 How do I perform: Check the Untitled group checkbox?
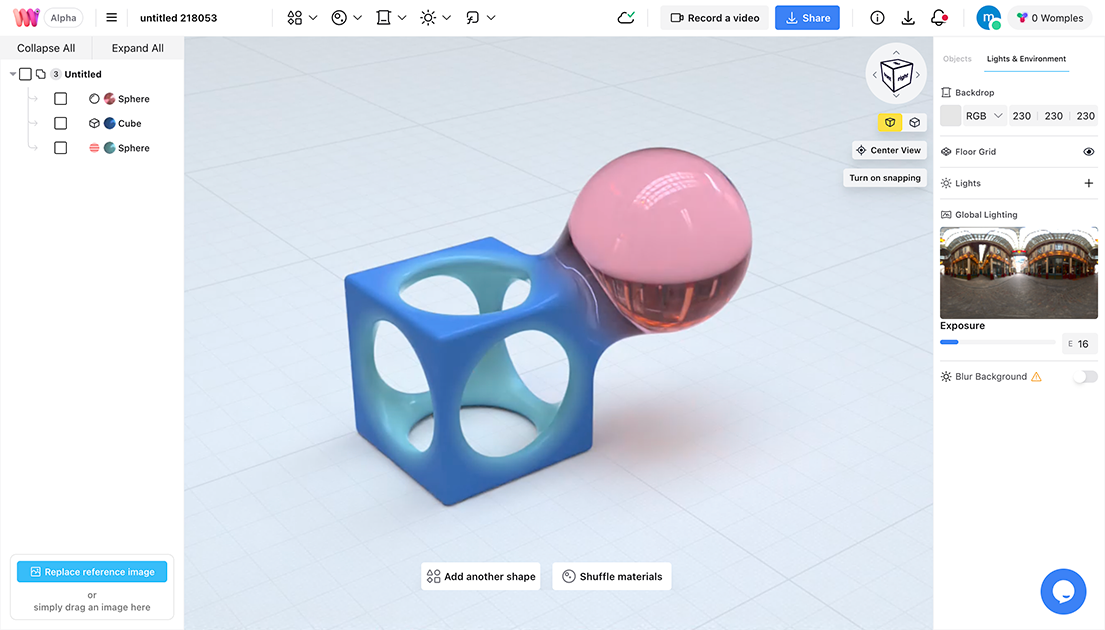point(25,74)
